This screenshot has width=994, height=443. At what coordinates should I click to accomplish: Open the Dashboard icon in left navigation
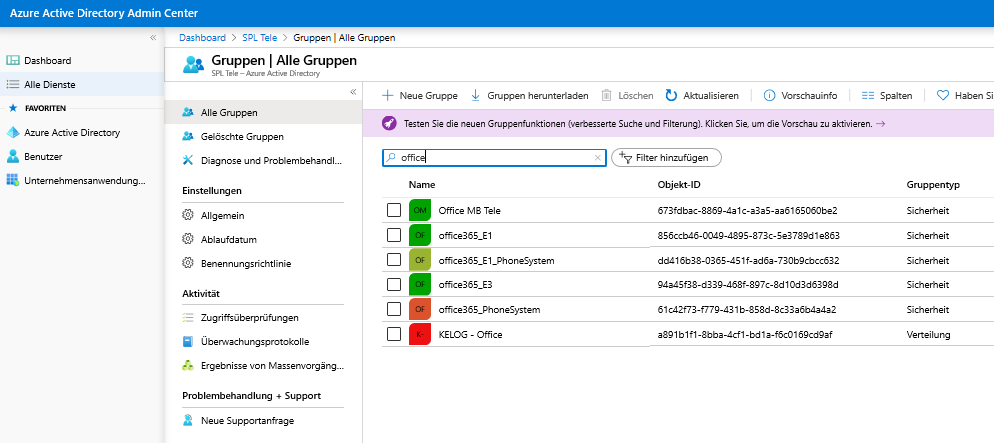click(13, 61)
